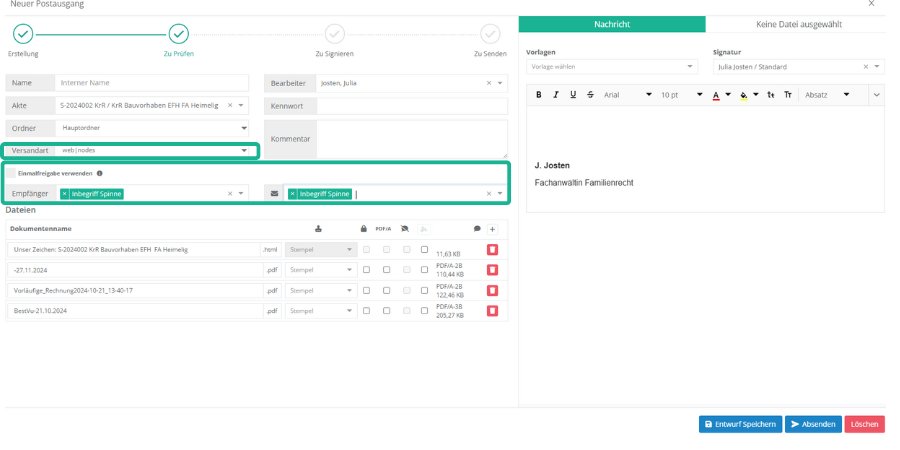Apply italic formatting in editor toolbar
The image size is (900, 450).
(x=556, y=95)
